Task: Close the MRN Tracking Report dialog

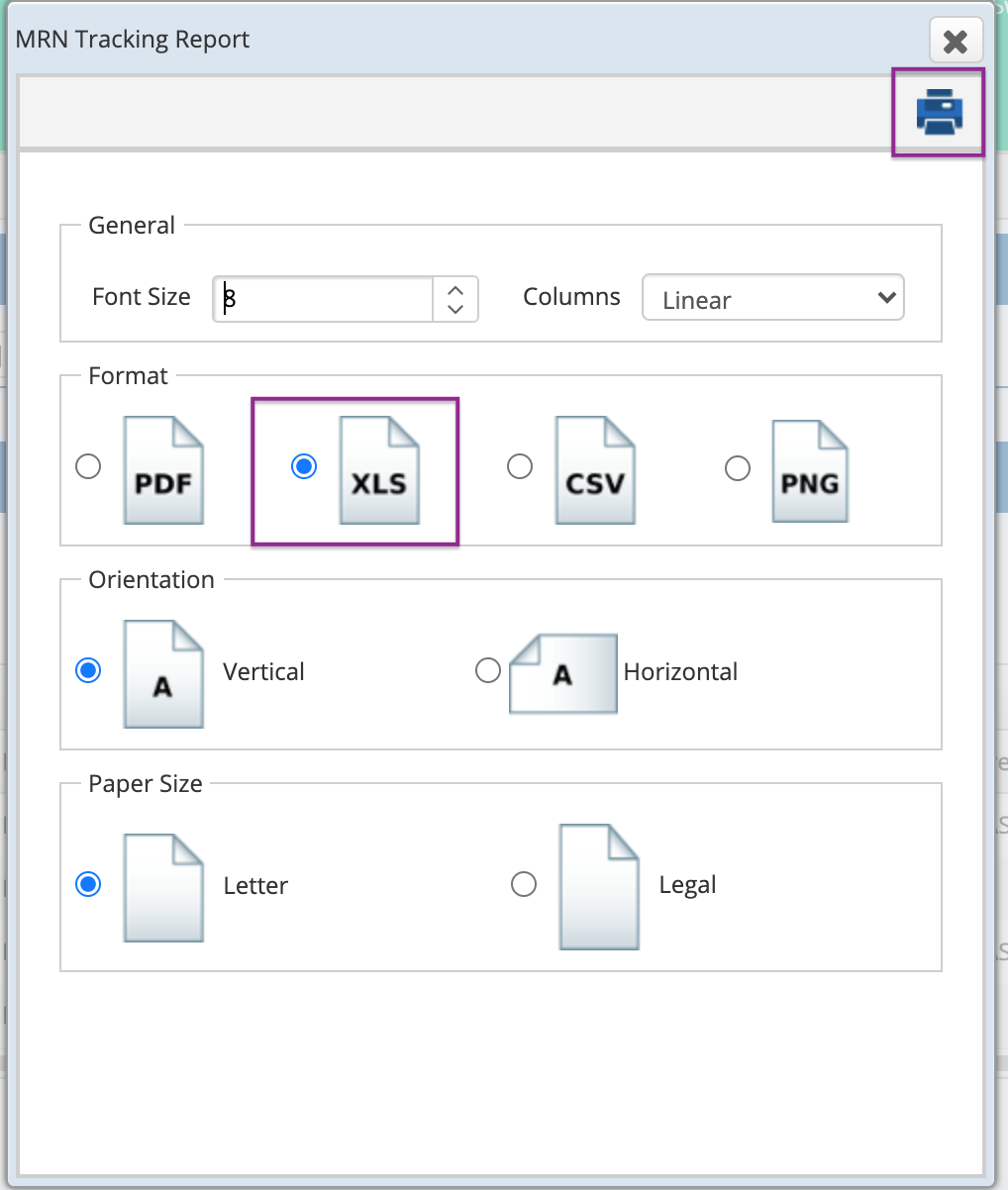Action: [x=955, y=41]
